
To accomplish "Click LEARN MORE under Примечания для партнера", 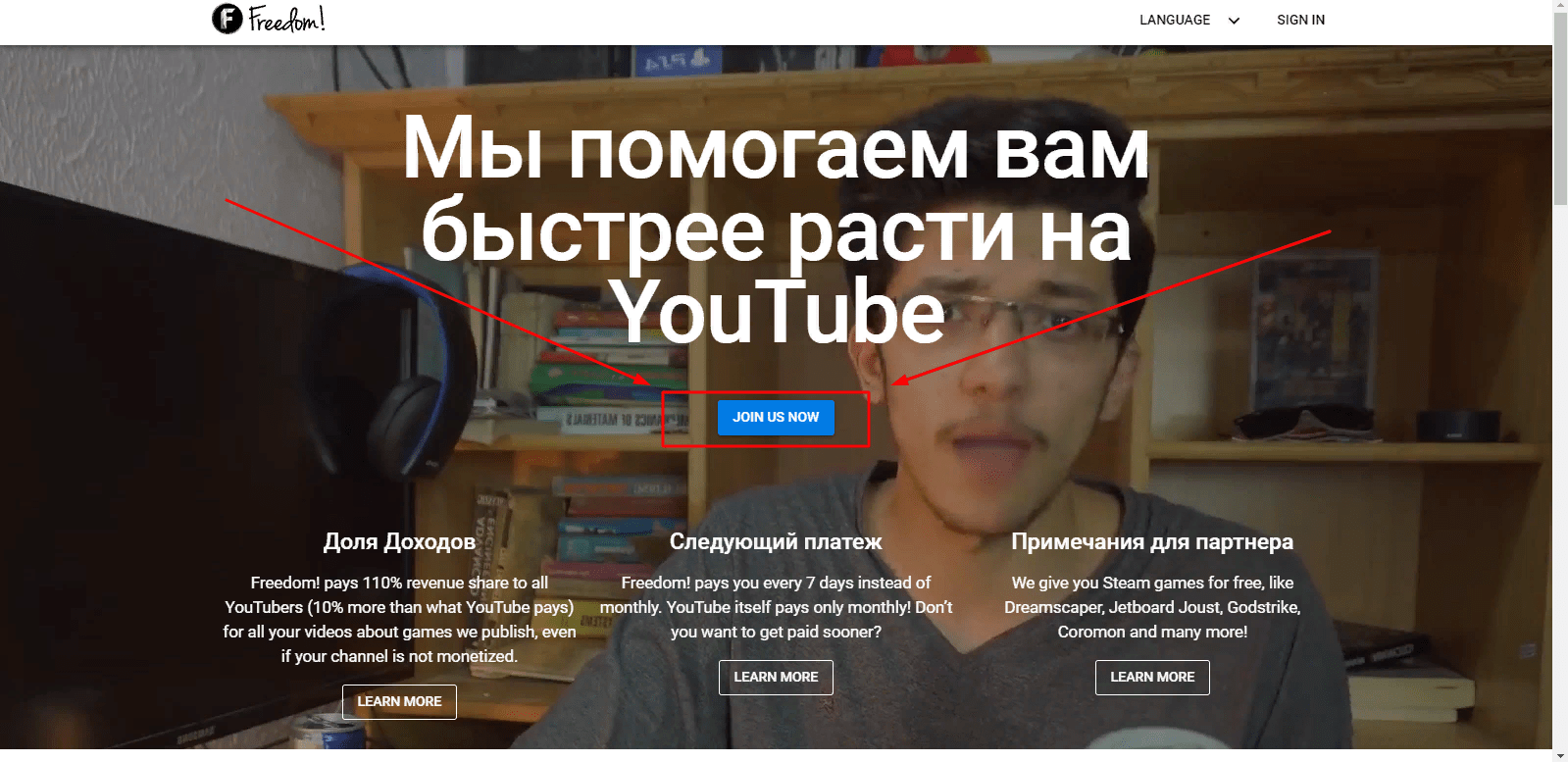I will click(1152, 677).
